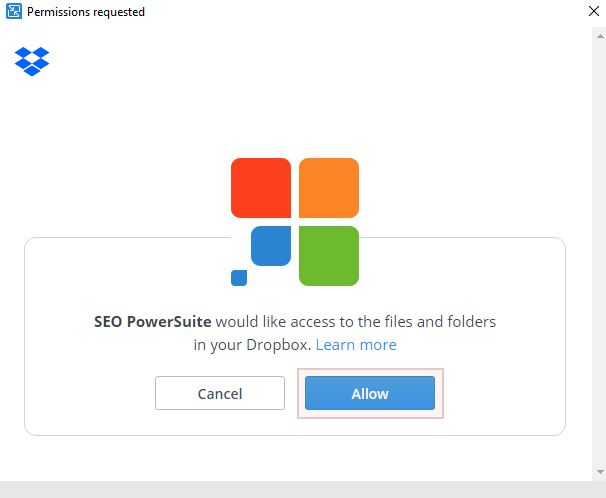Image resolution: width=606 pixels, height=498 pixels.
Task: Click the word Dropbox in the message
Action: [x=278, y=345]
